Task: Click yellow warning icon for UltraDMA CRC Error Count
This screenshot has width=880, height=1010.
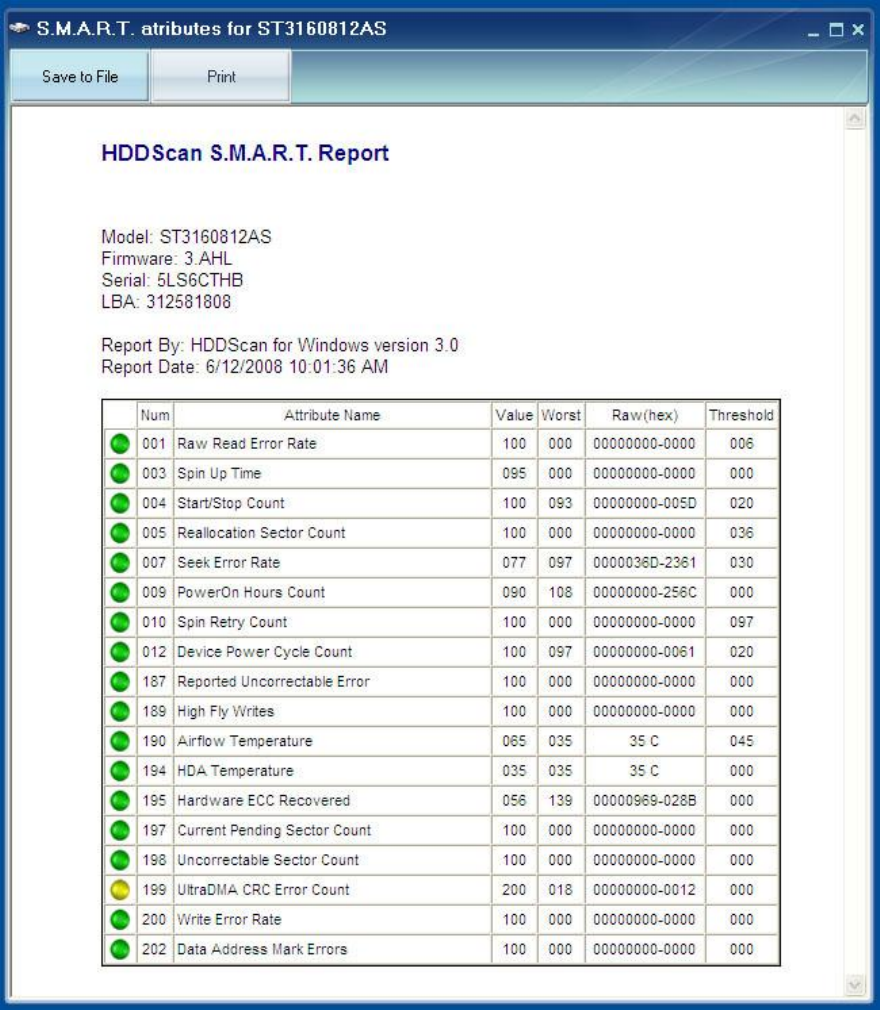Action: [120, 890]
